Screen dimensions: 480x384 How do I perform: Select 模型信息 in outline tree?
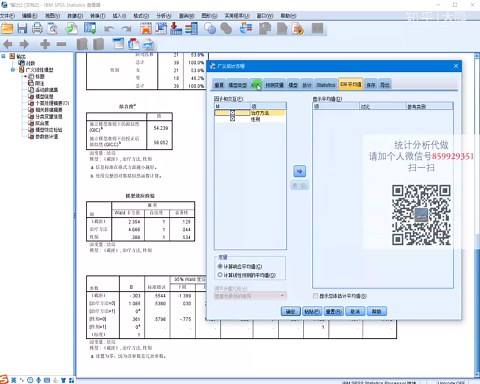[x=44, y=96]
